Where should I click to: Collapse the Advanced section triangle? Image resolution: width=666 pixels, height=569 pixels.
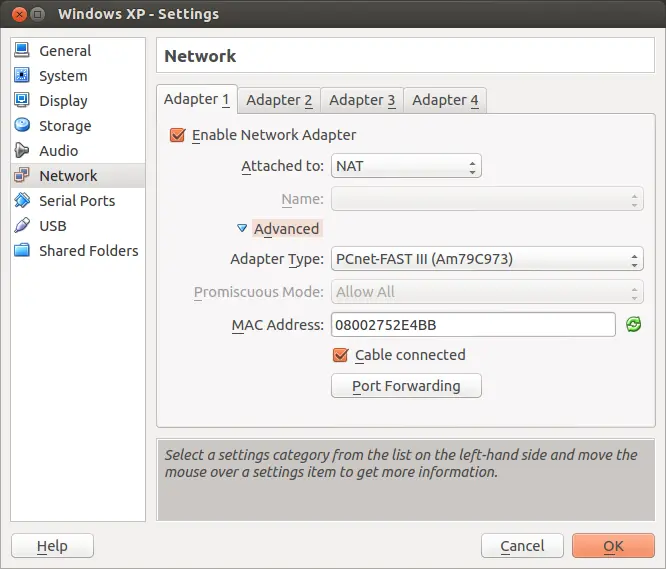coord(242,228)
